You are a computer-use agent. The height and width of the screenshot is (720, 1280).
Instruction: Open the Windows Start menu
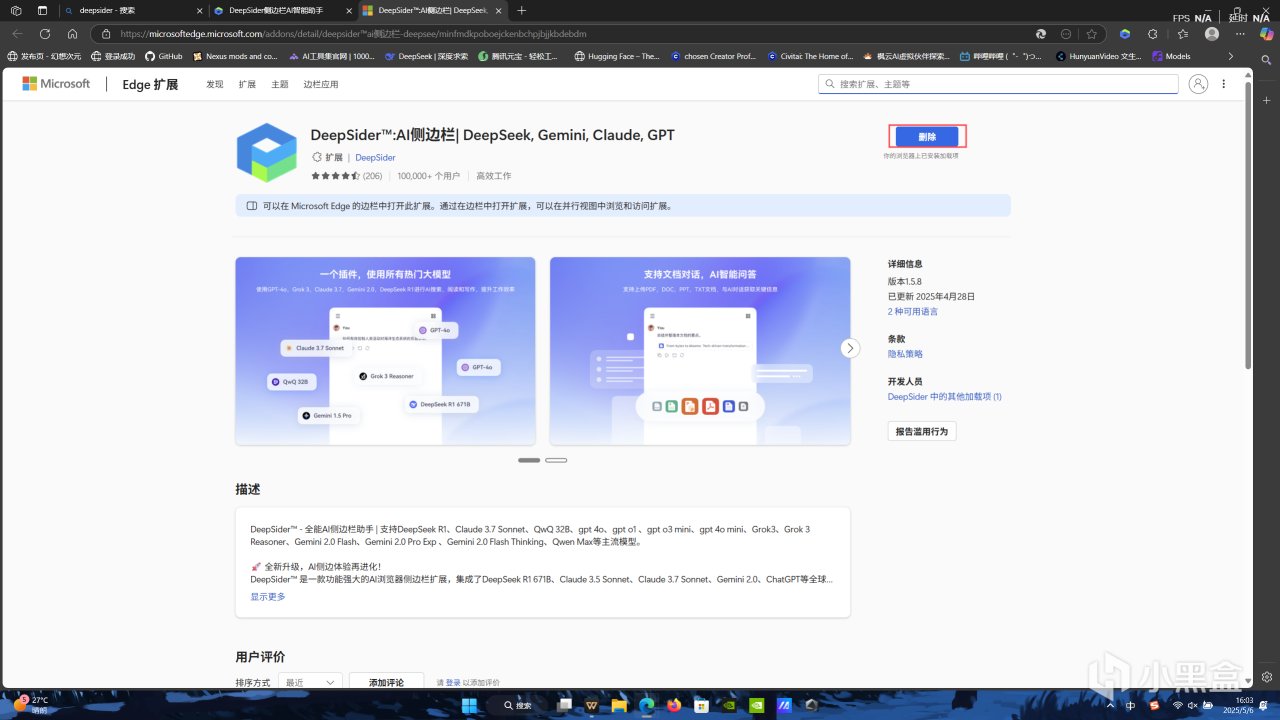[469, 705]
